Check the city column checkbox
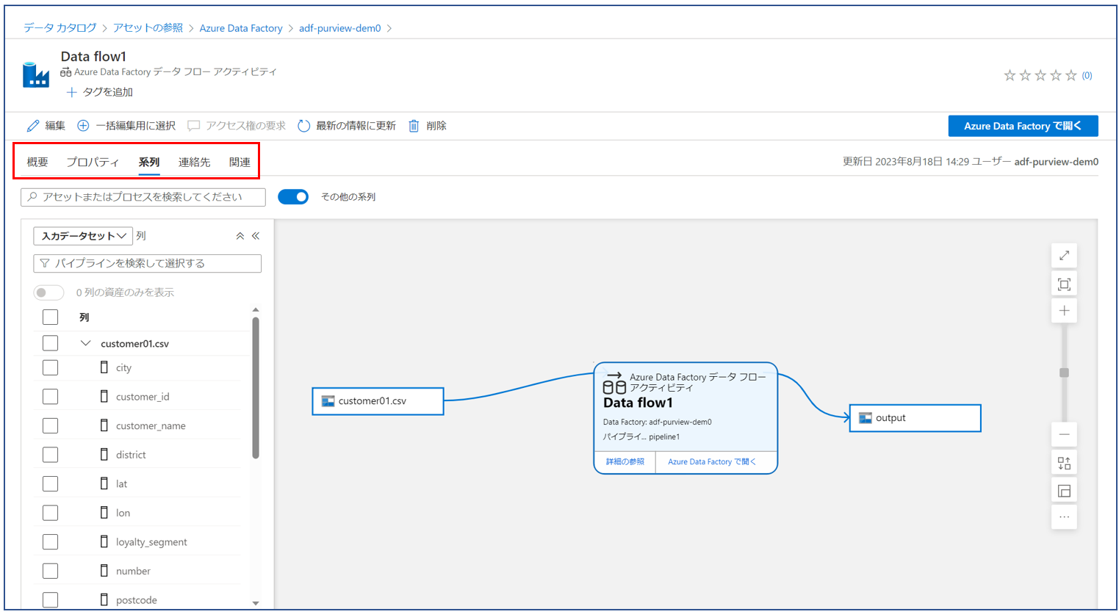The width and height of the screenshot is (1119, 612). coord(50,368)
